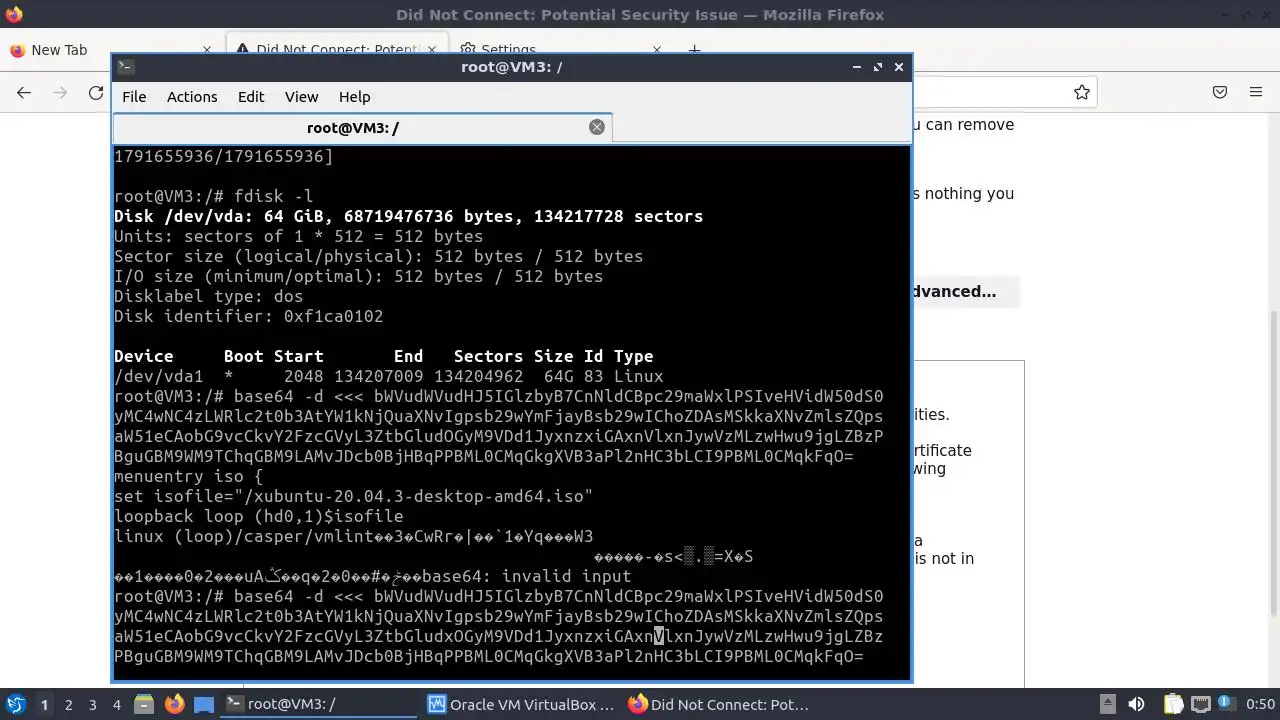Open the terminal Actions menu
The height and width of the screenshot is (720, 1280).
coord(192,97)
